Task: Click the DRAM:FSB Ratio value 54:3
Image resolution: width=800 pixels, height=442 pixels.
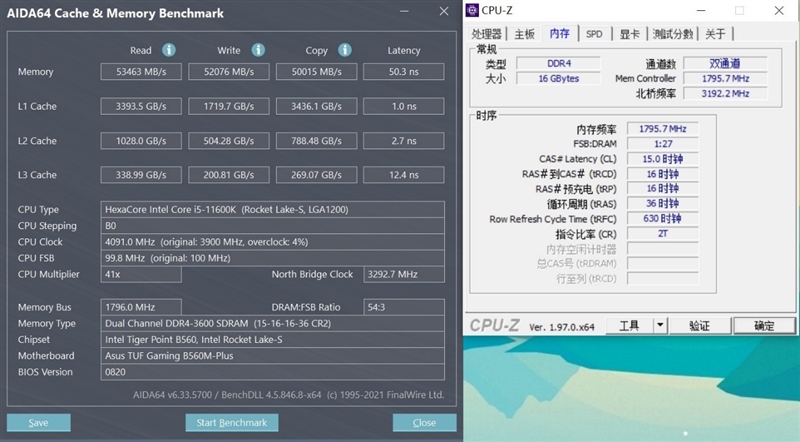Action: tap(404, 307)
